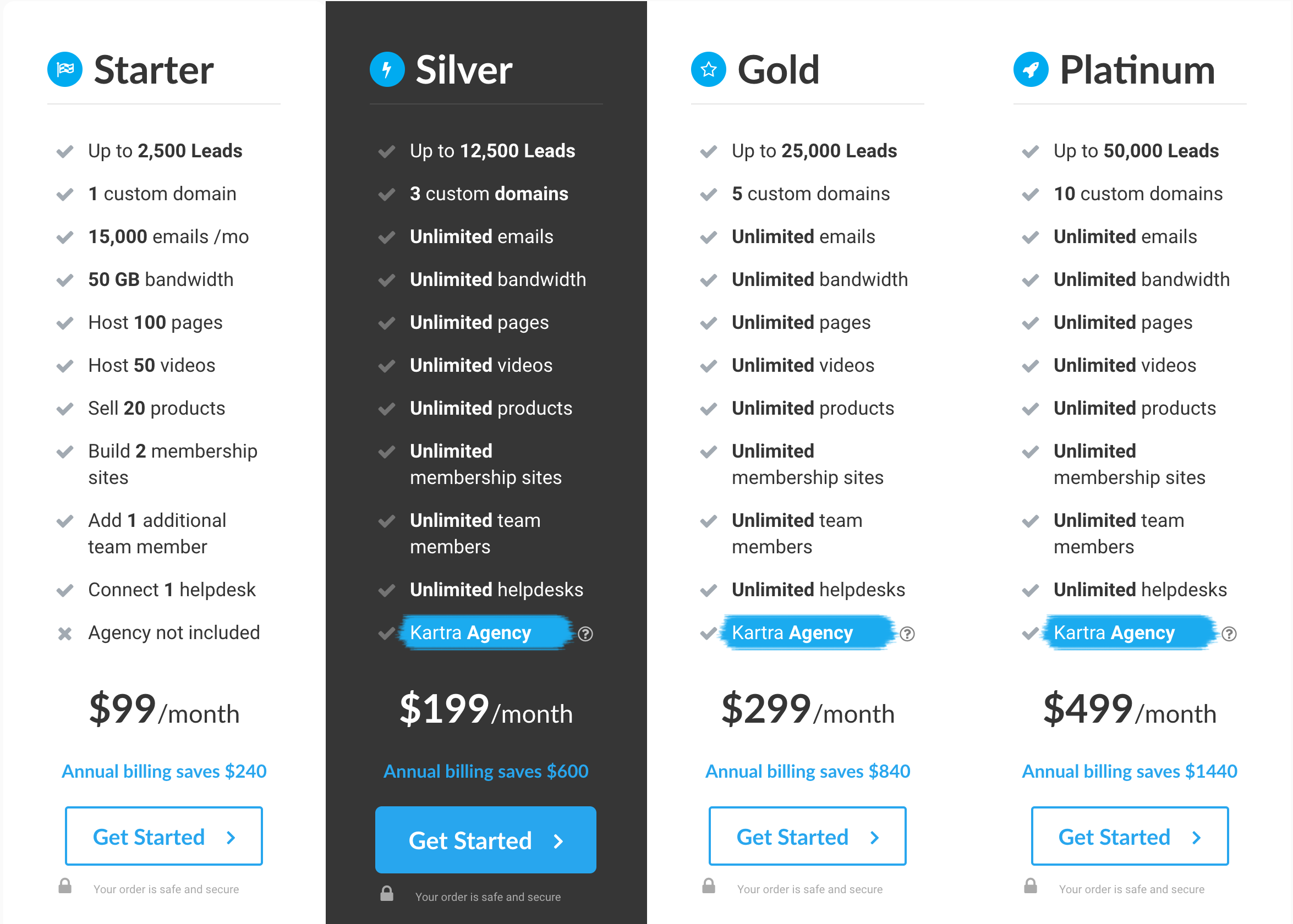Click Get Started for the Starter plan
This screenshot has width=1293, height=924.
pos(164,837)
